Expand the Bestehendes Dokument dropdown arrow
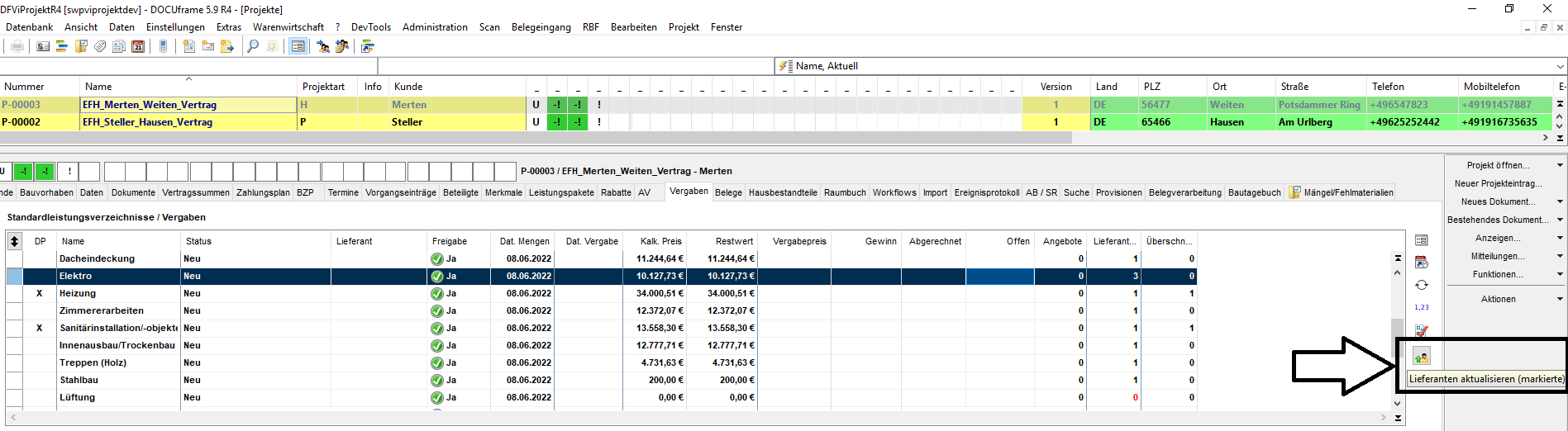 (1560, 220)
